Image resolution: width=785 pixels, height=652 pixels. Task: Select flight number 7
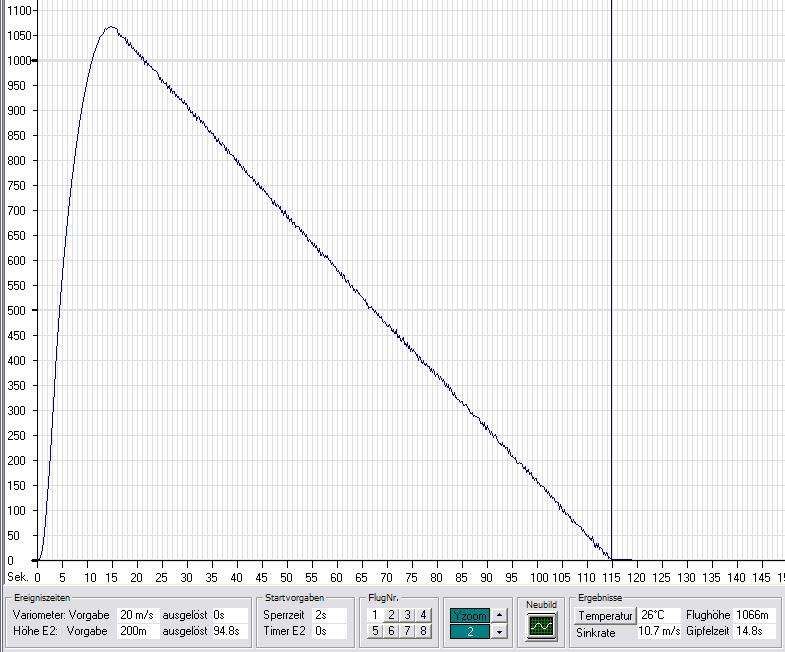click(407, 630)
